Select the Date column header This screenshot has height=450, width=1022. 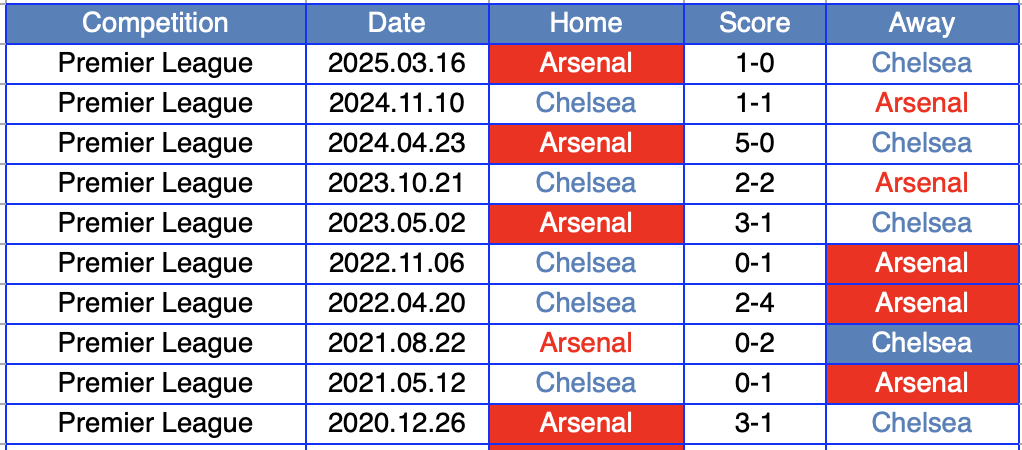[x=397, y=23]
